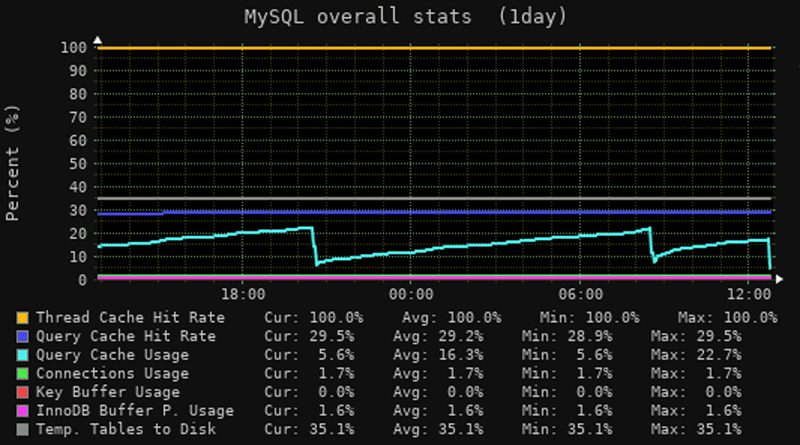800x445 pixels.
Task: Click the 'Key Buffer Usage' legend label
Action: pos(108,392)
